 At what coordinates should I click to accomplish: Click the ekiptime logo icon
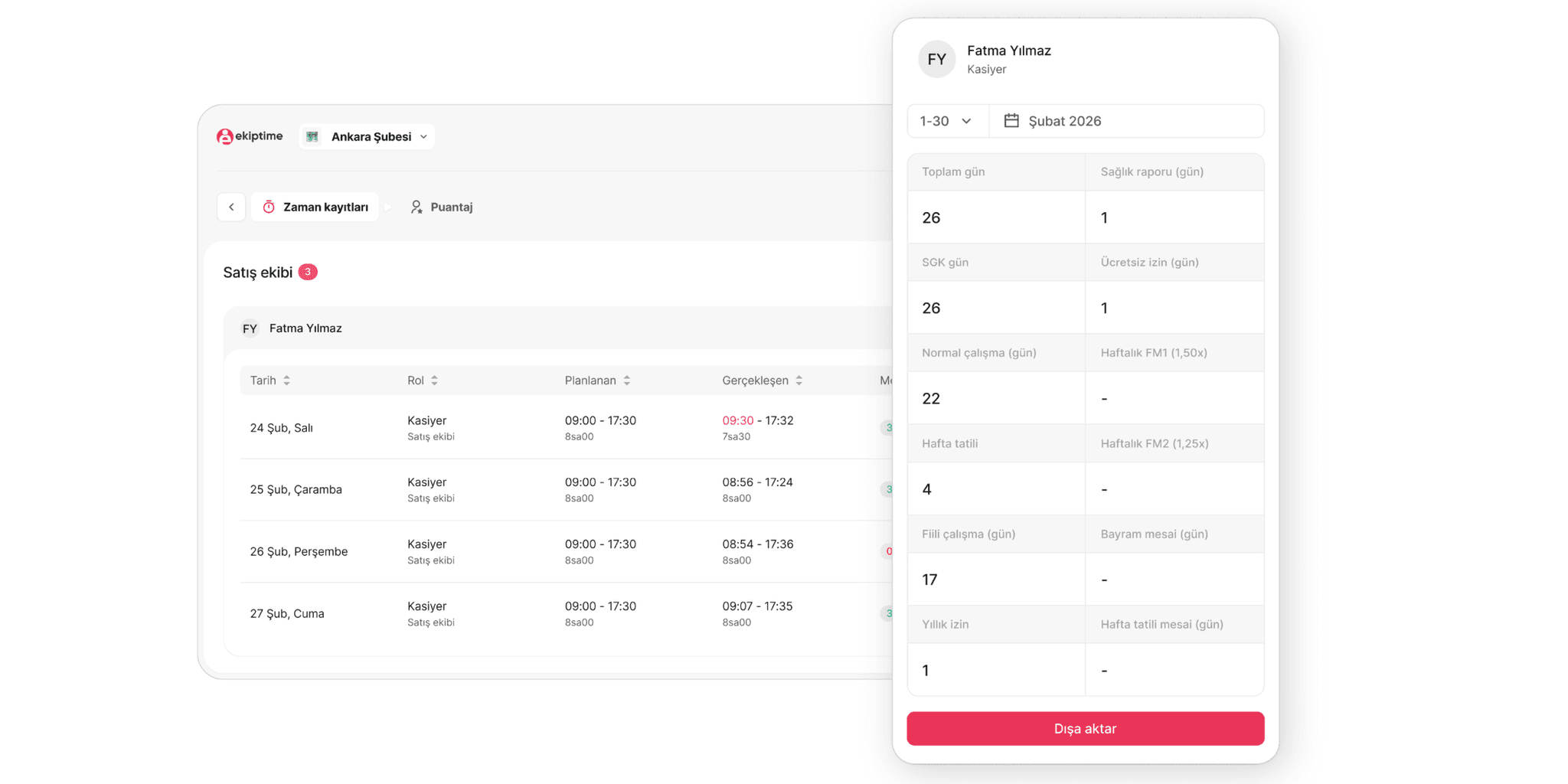(x=224, y=136)
